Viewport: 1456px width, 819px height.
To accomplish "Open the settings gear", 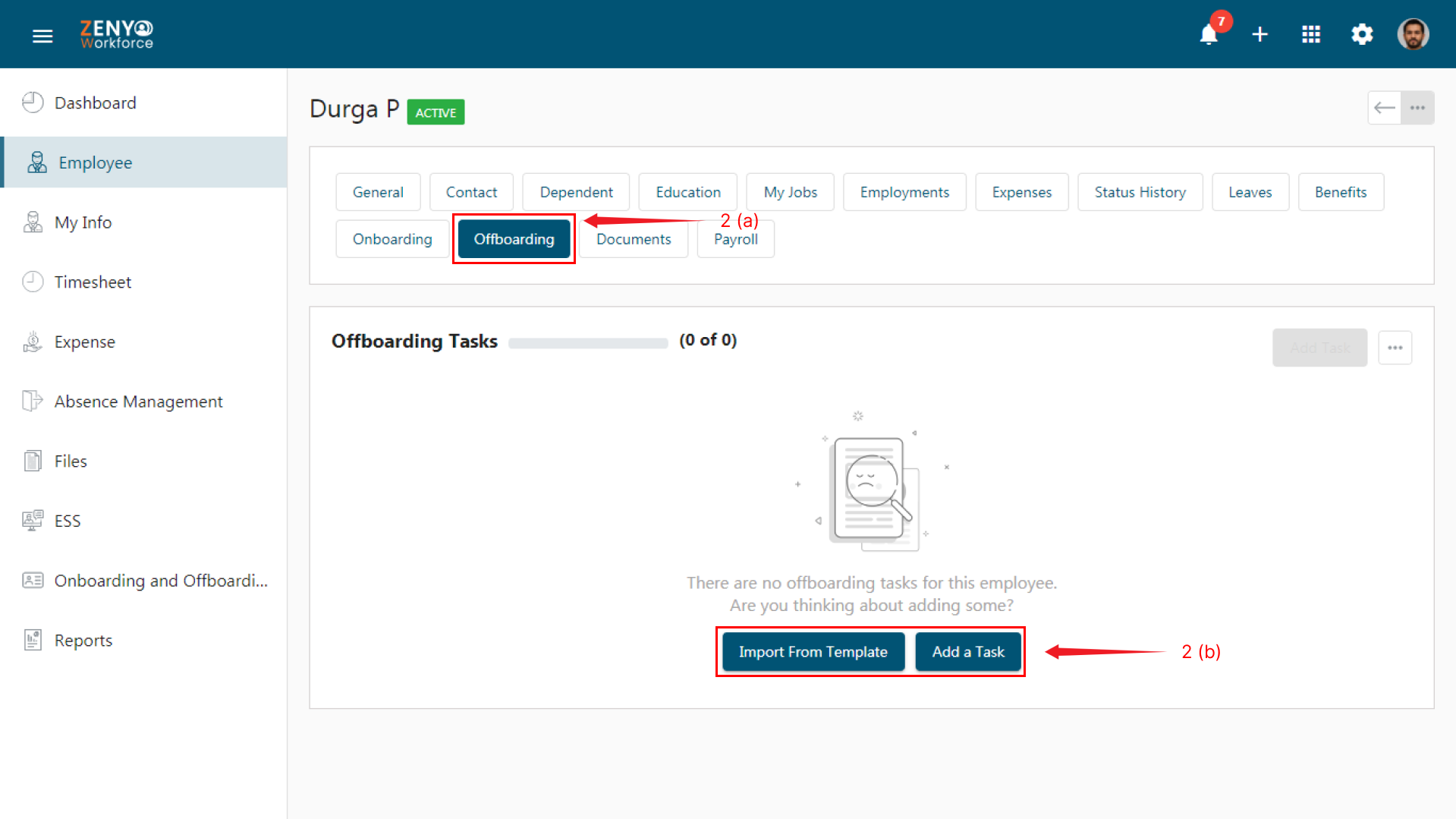I will [x=1362, y=35].
